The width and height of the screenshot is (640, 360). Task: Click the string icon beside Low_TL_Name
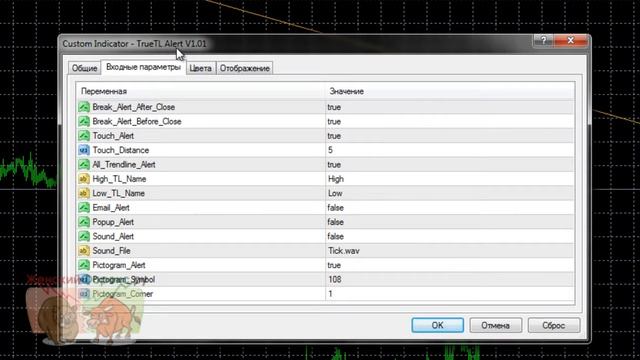[x=84, y=193]
